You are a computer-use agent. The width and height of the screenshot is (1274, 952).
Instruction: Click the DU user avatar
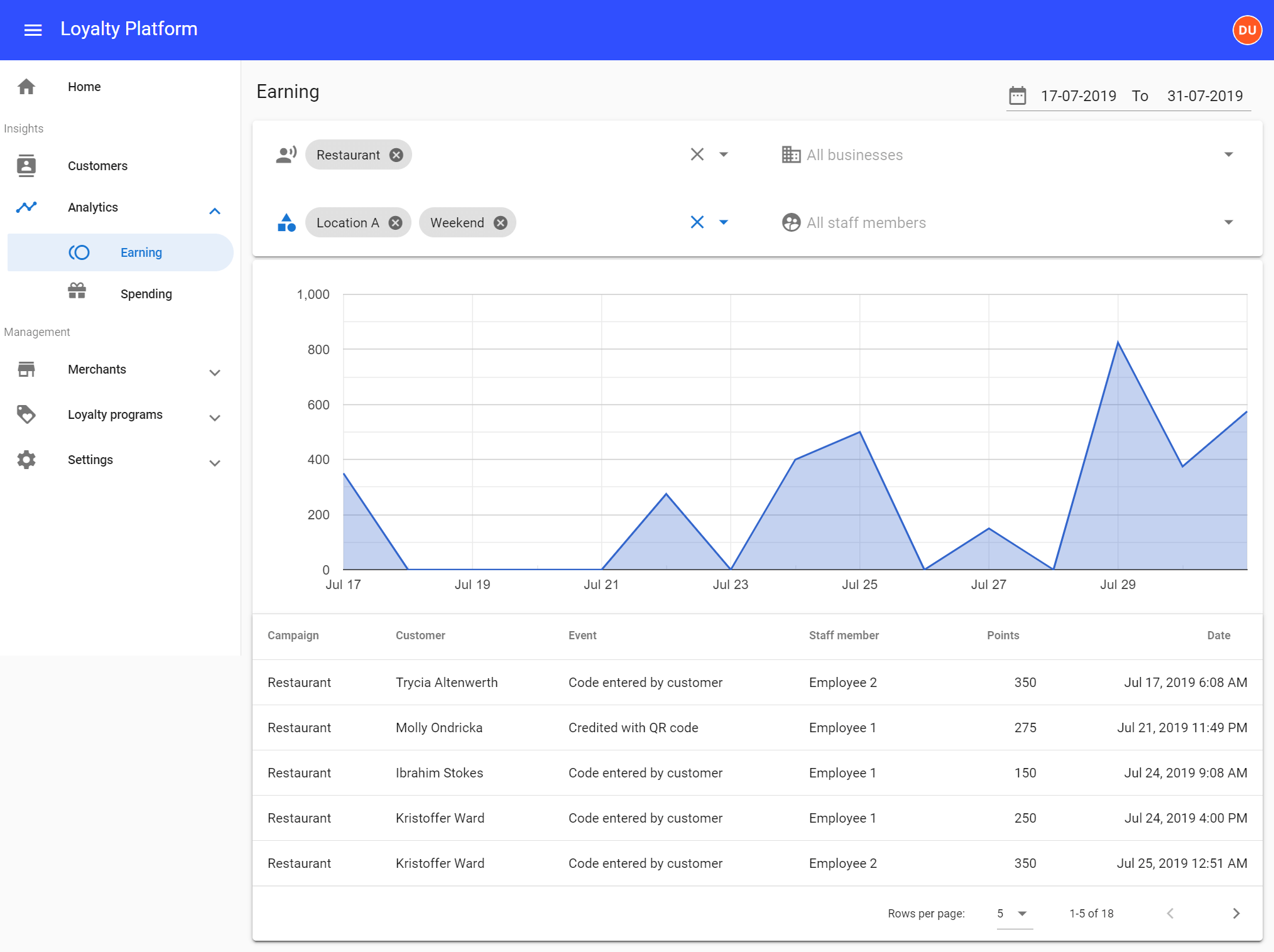point(1247,30)
